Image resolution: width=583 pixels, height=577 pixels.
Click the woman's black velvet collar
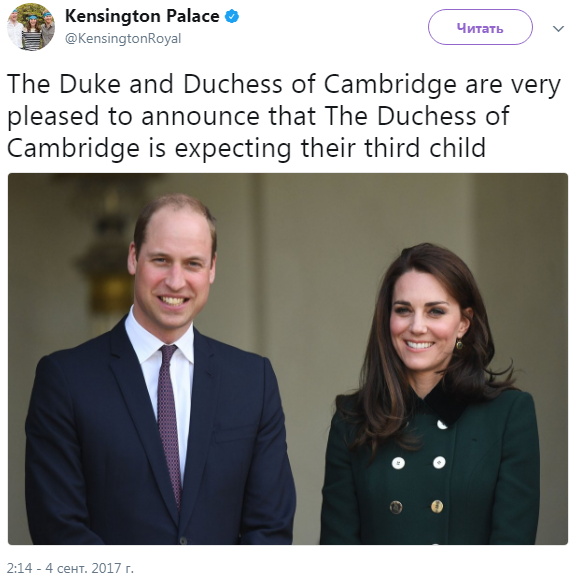[445, 402]
